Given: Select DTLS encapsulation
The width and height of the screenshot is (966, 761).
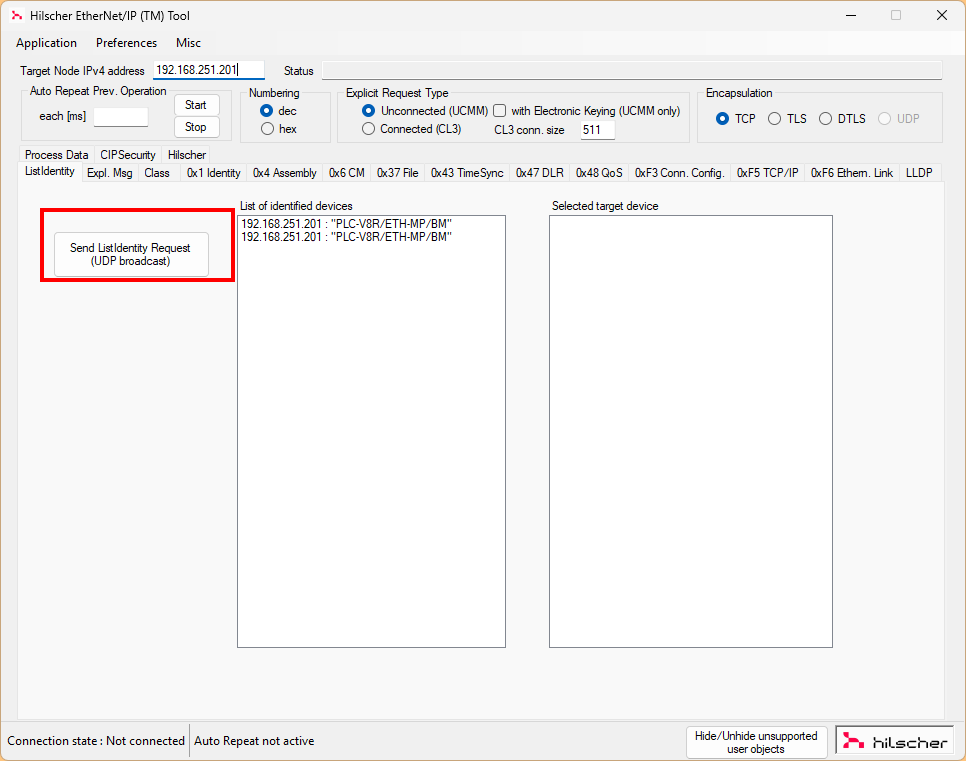Looking at the screenshot, I should (x=842, y=119).
